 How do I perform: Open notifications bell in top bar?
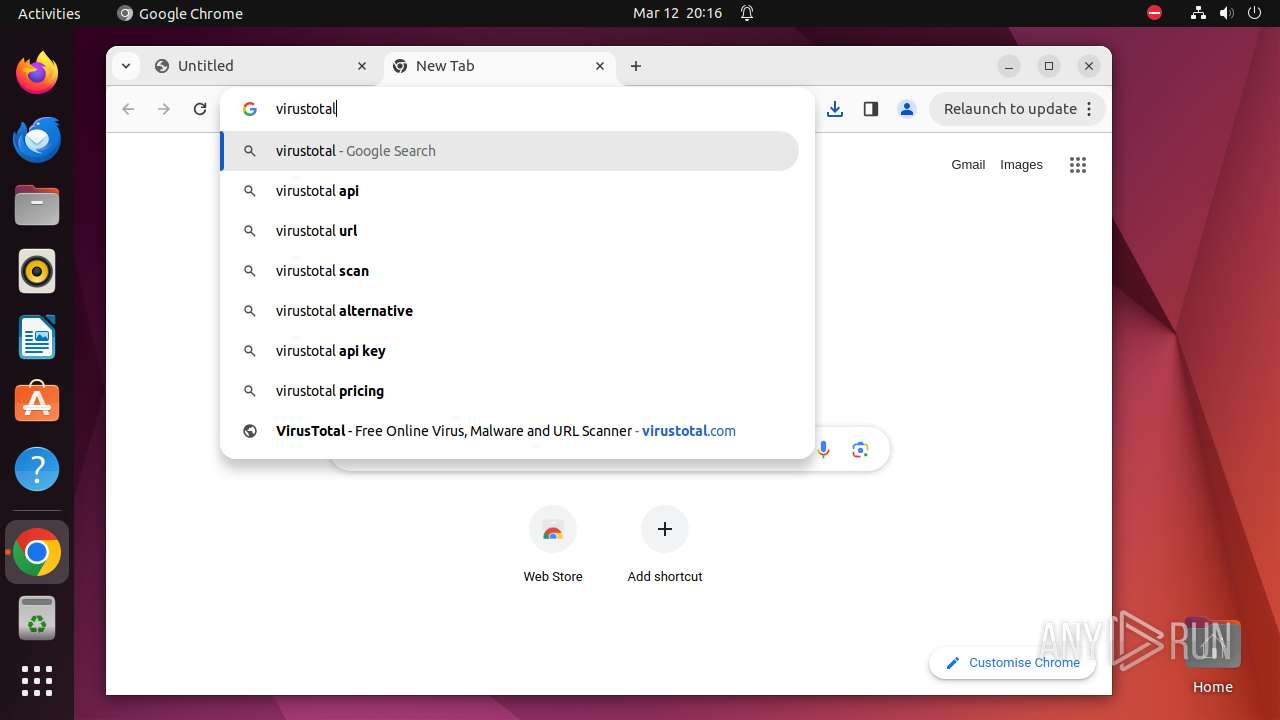tap(747, 13)
